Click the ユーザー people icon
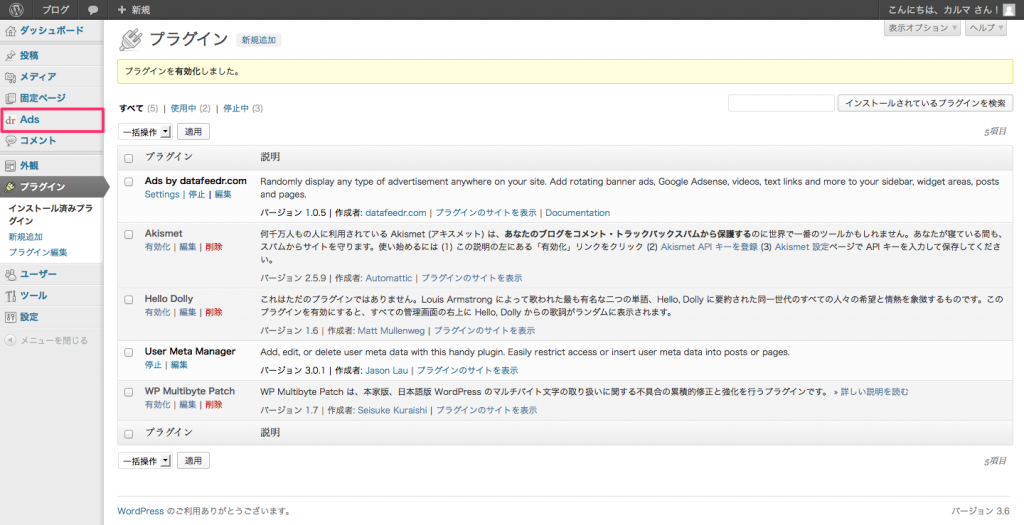This screenshot has width=1024, height=525. (10, 275)
